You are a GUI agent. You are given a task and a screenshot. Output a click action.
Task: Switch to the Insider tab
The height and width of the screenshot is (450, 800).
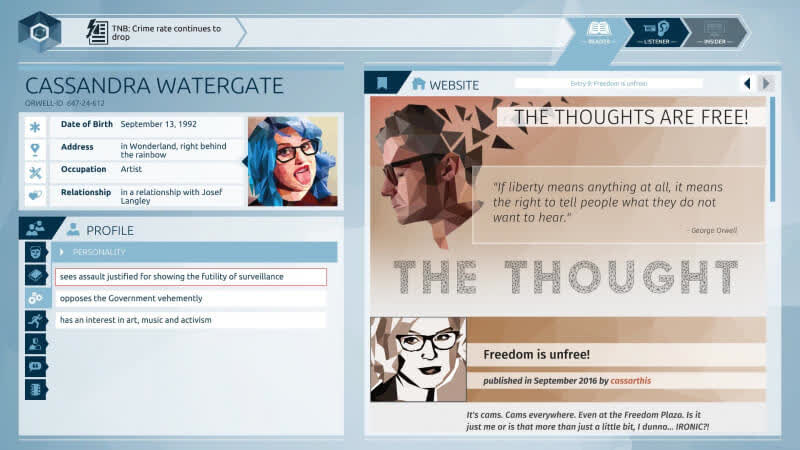coord(714,33)
